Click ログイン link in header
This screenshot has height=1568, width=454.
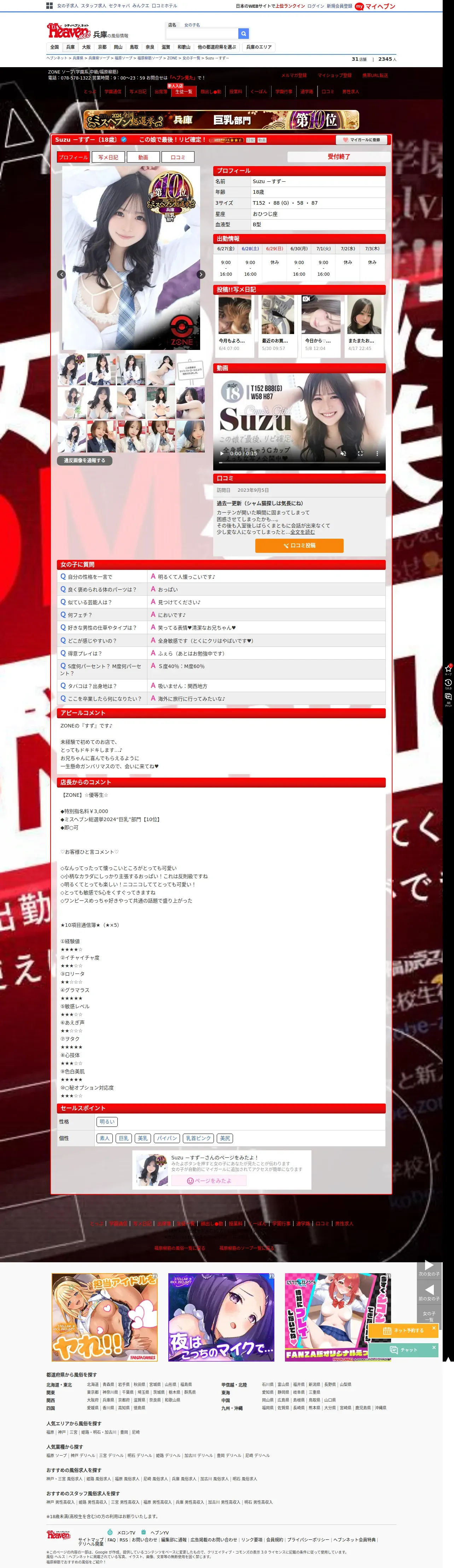[x=316, y=6]
